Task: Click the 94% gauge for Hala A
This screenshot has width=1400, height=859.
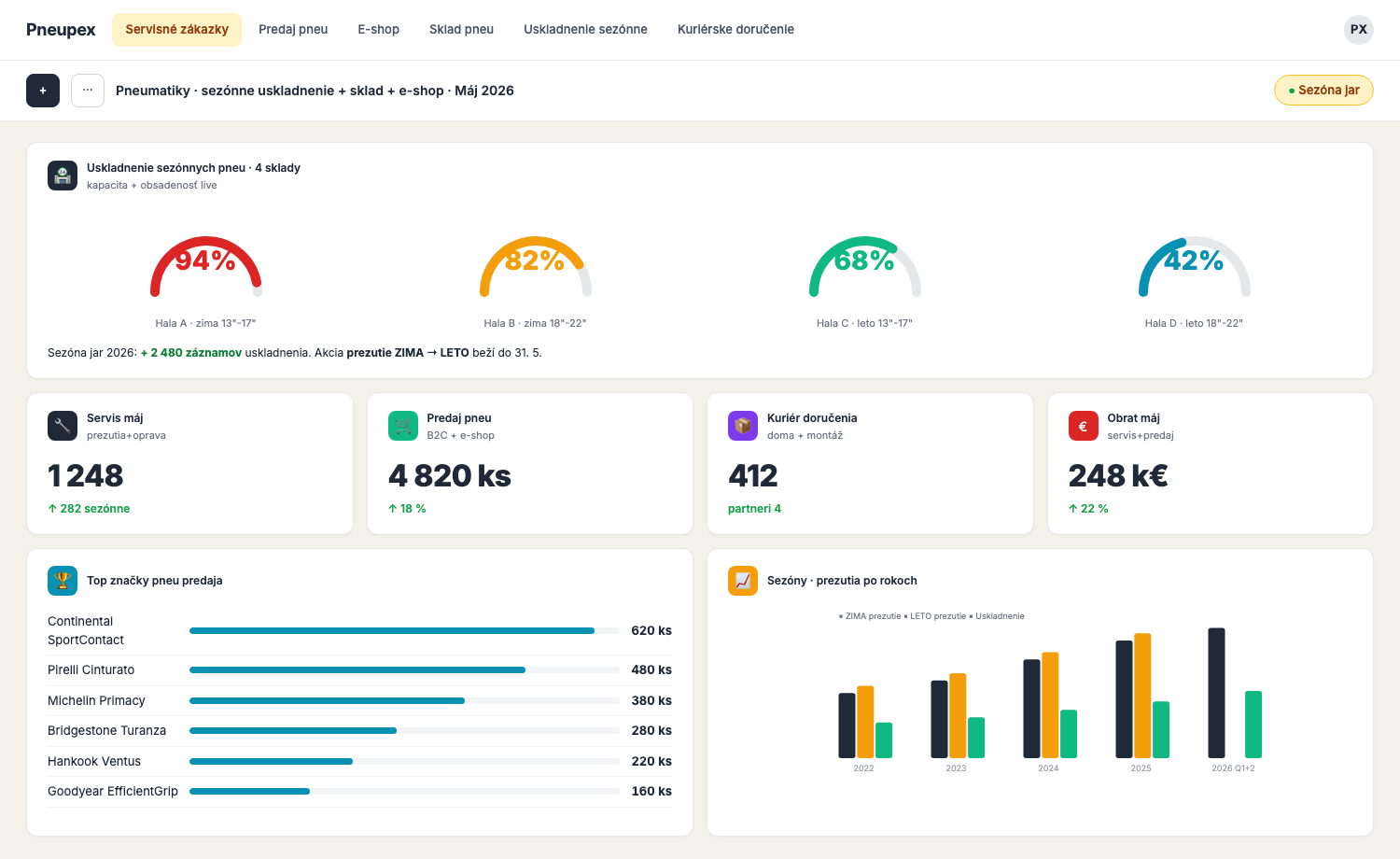Action: pyautogui.click(x=206, y=264)
